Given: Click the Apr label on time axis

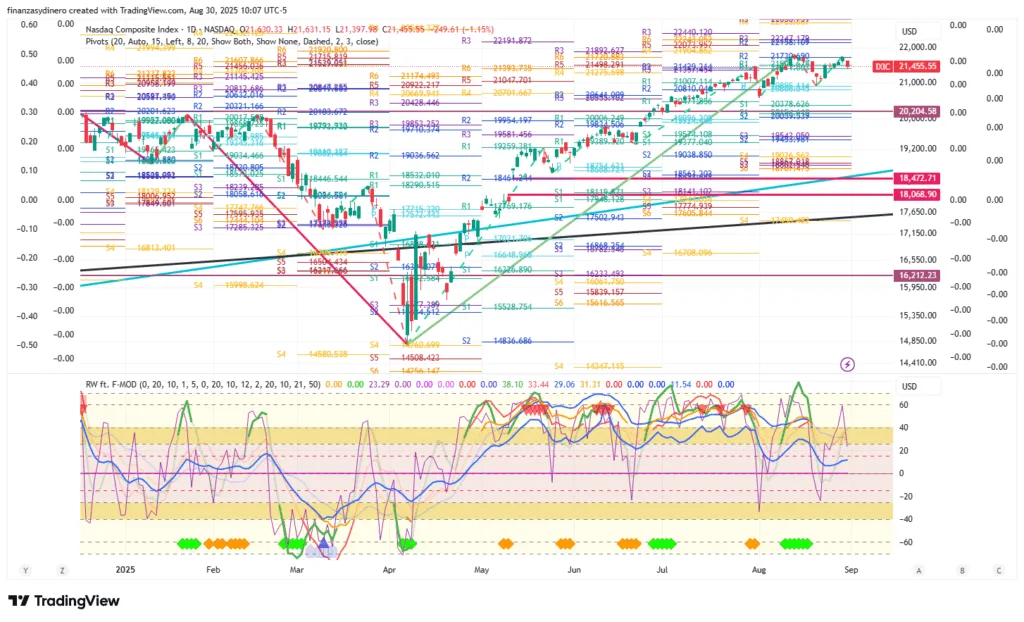Looking at the screenshot, I should (x=389, y=570).
